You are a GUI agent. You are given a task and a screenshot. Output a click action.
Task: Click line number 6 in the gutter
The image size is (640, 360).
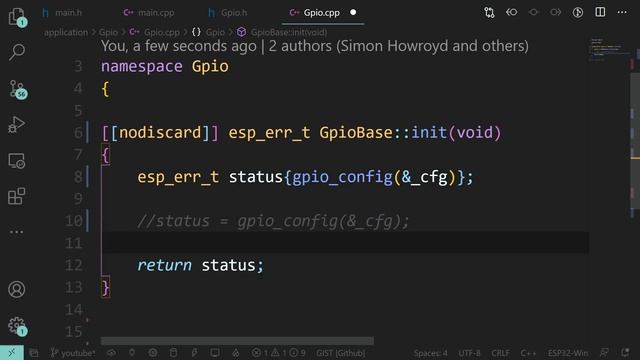tap(78, 133)
